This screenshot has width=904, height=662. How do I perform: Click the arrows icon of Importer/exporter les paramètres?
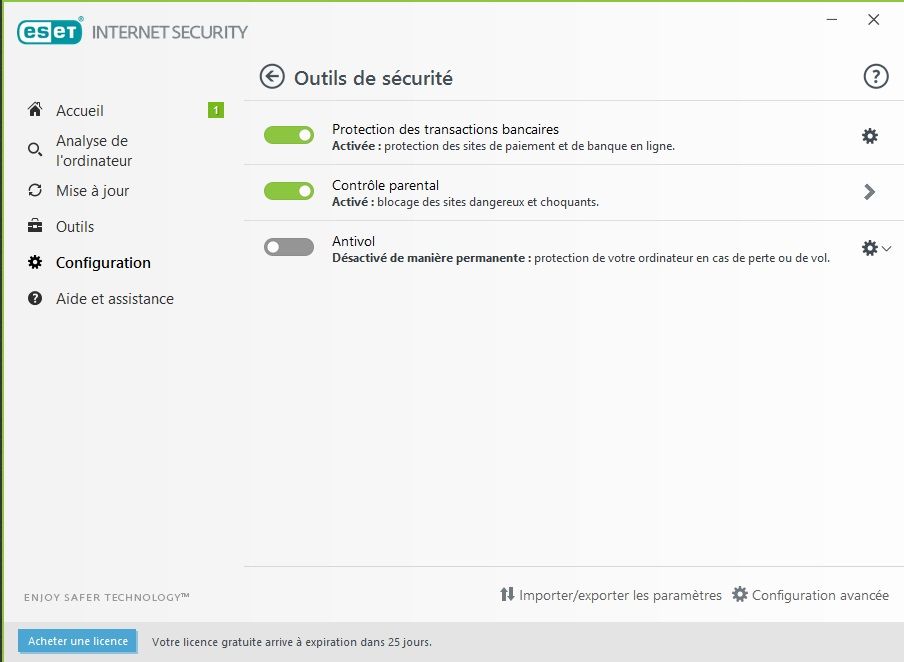(x=507, y=594)
